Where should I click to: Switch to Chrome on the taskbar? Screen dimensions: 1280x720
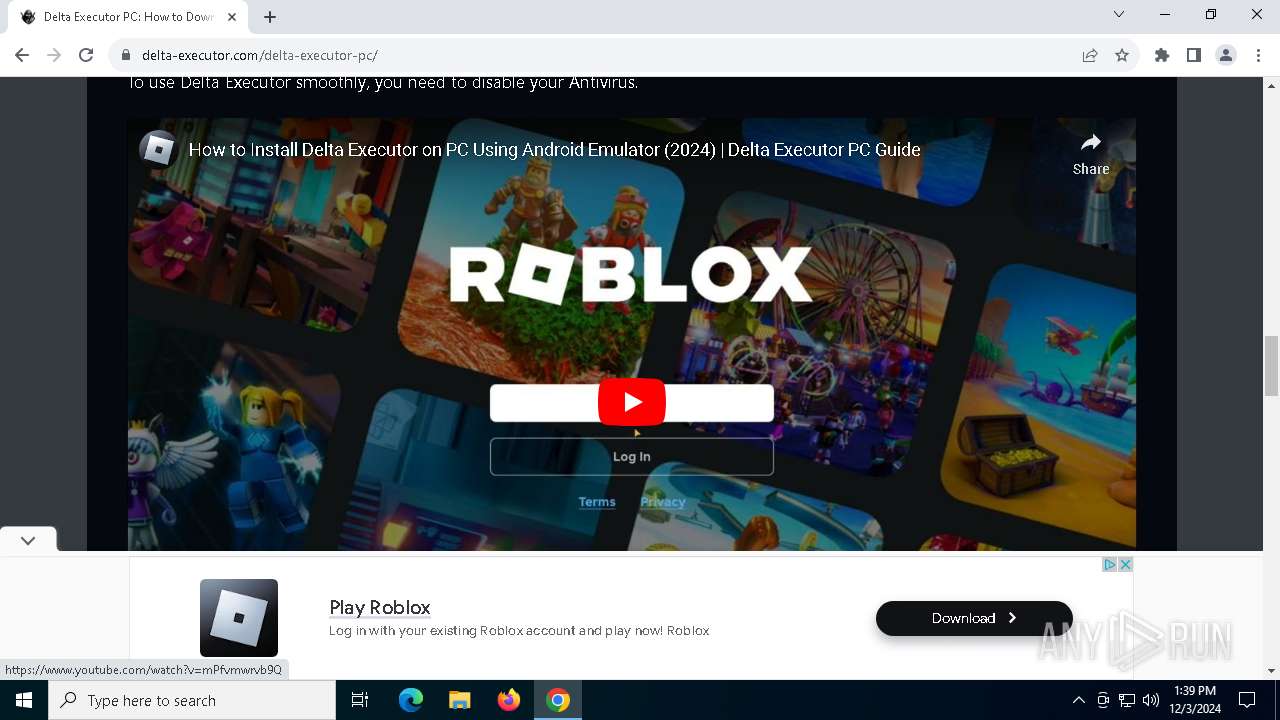click(558, 700)
